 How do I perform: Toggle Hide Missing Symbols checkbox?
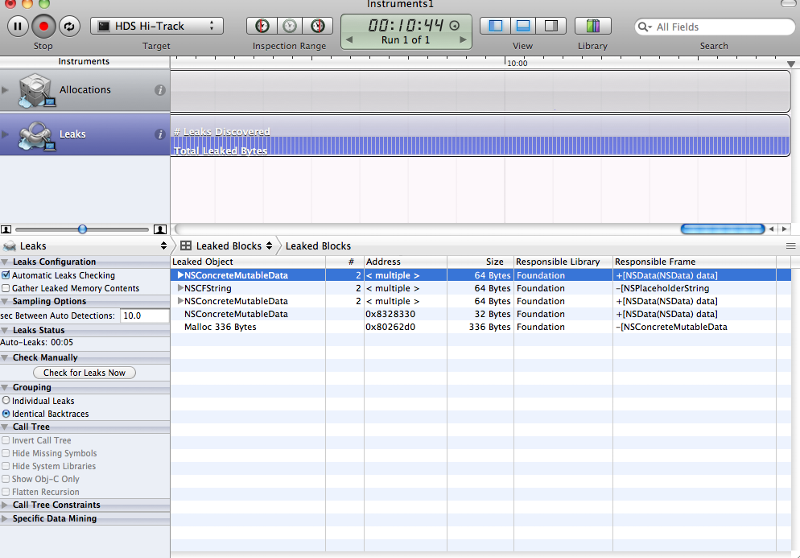6,453
